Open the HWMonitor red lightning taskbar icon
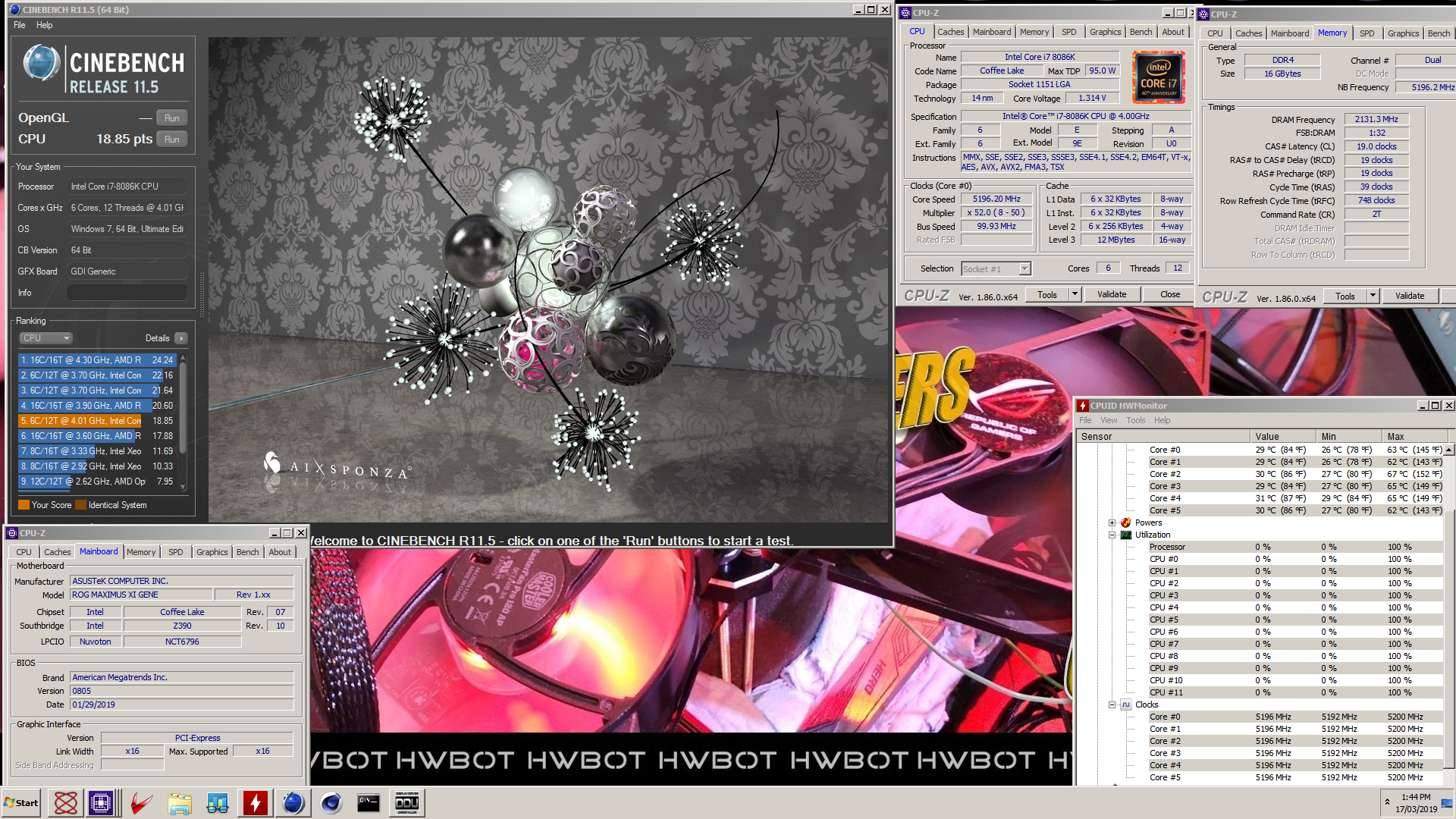Viewport: 1456px width, 819px height. click(x=256, y=802)
